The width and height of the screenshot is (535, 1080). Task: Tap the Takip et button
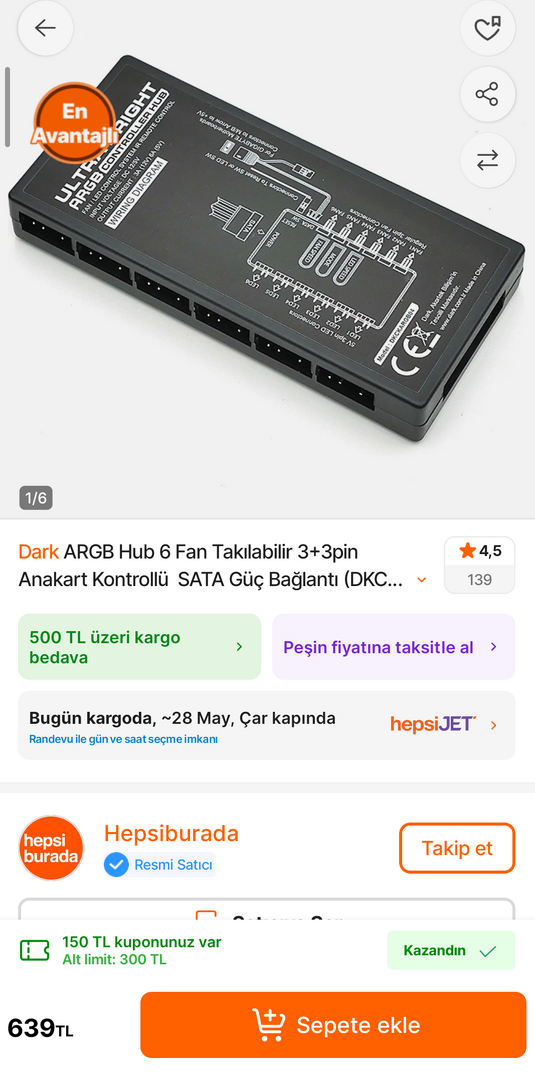(457, 848)
